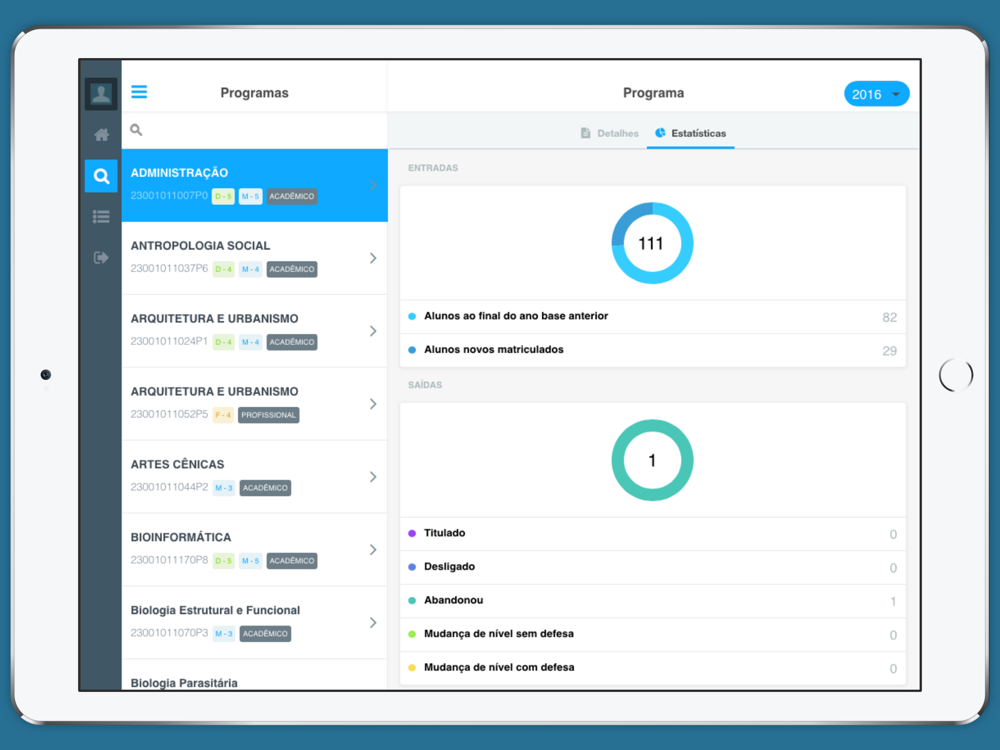The image size is (1000, 750).
Task: Select the Abandonou legend row
Action: (x=652, y=601)
